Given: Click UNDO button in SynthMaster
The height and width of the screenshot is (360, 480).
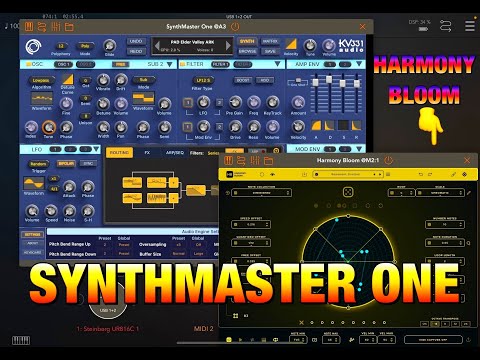Looking at the screenshot, I should [136, 41].
